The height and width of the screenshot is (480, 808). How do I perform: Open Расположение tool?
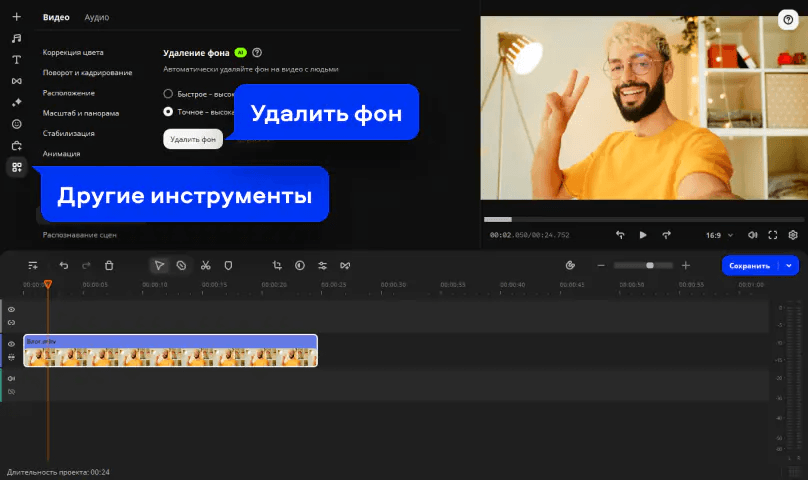tap(69, 93)
